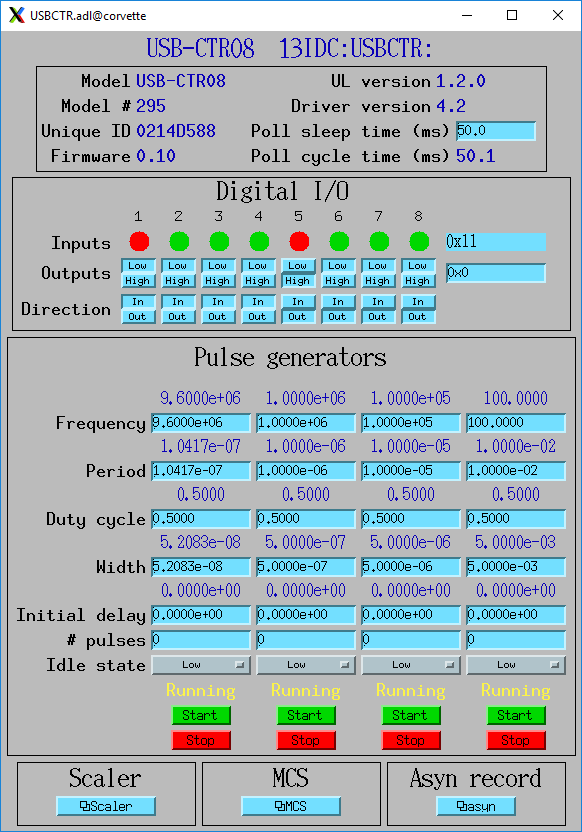
Task: Click the Poll sleep time input field
Action: pos(496,131)
